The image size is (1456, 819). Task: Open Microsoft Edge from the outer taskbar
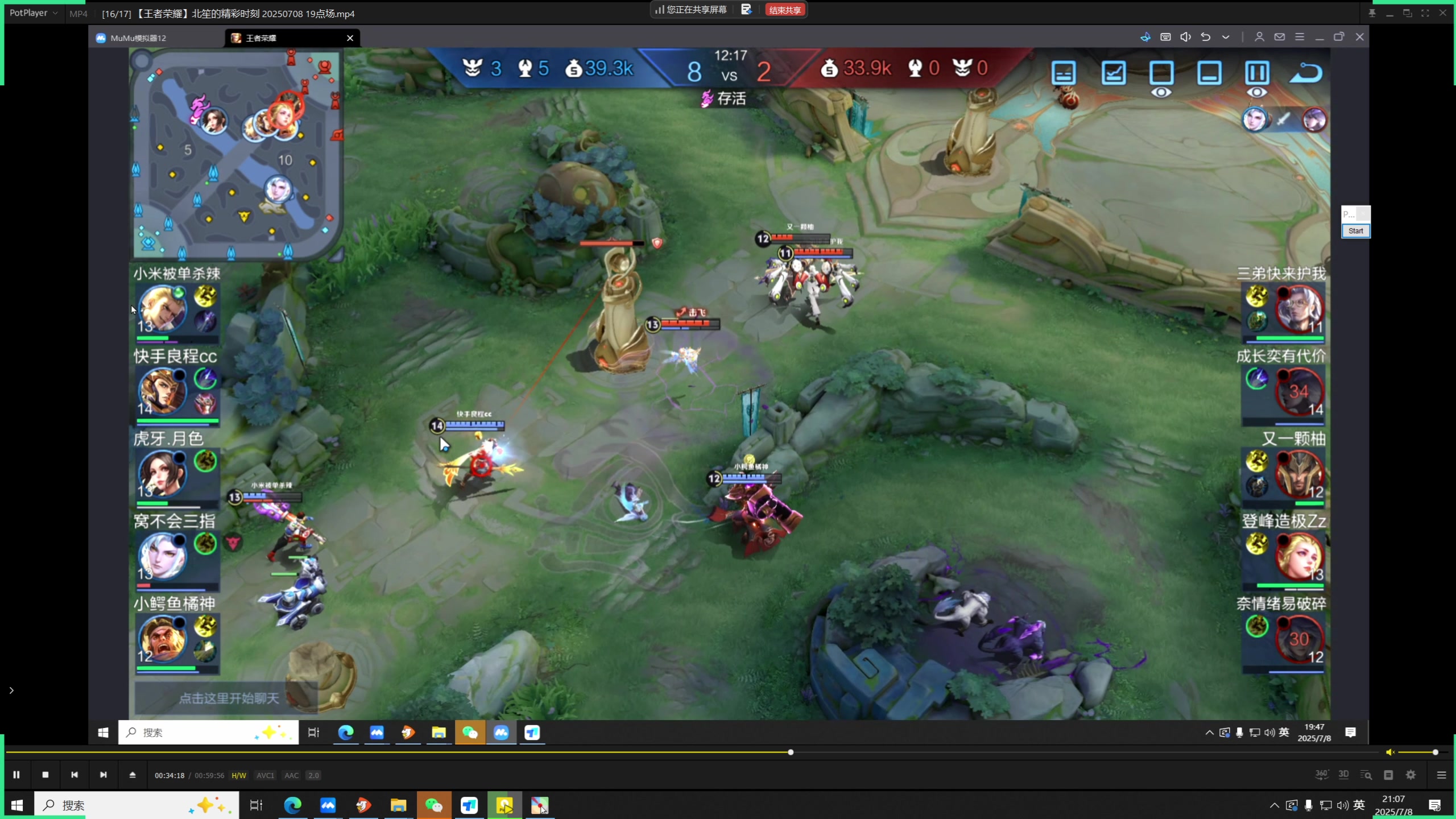point(292,805)
